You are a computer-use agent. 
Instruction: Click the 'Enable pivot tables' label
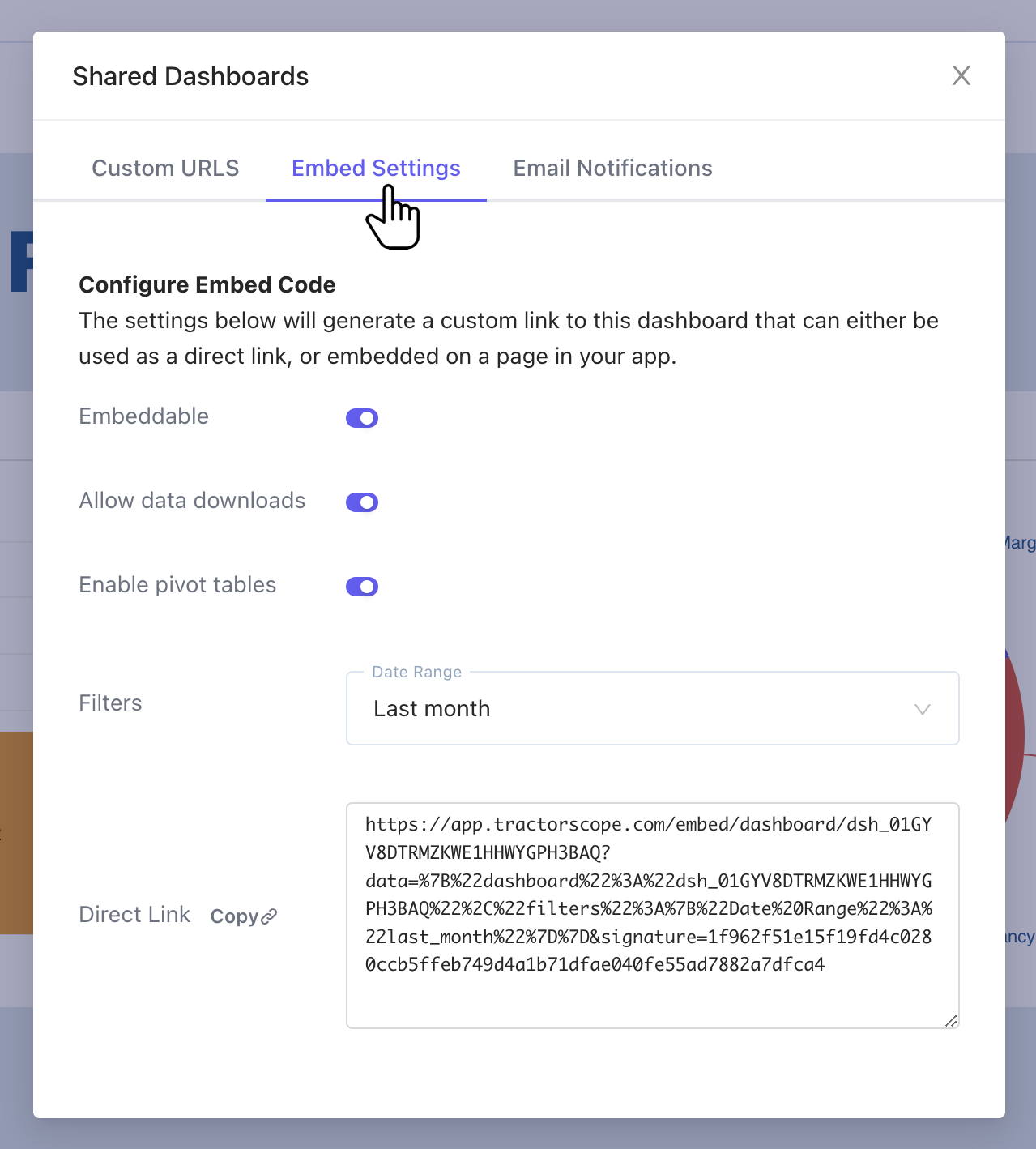pos(177,585)
